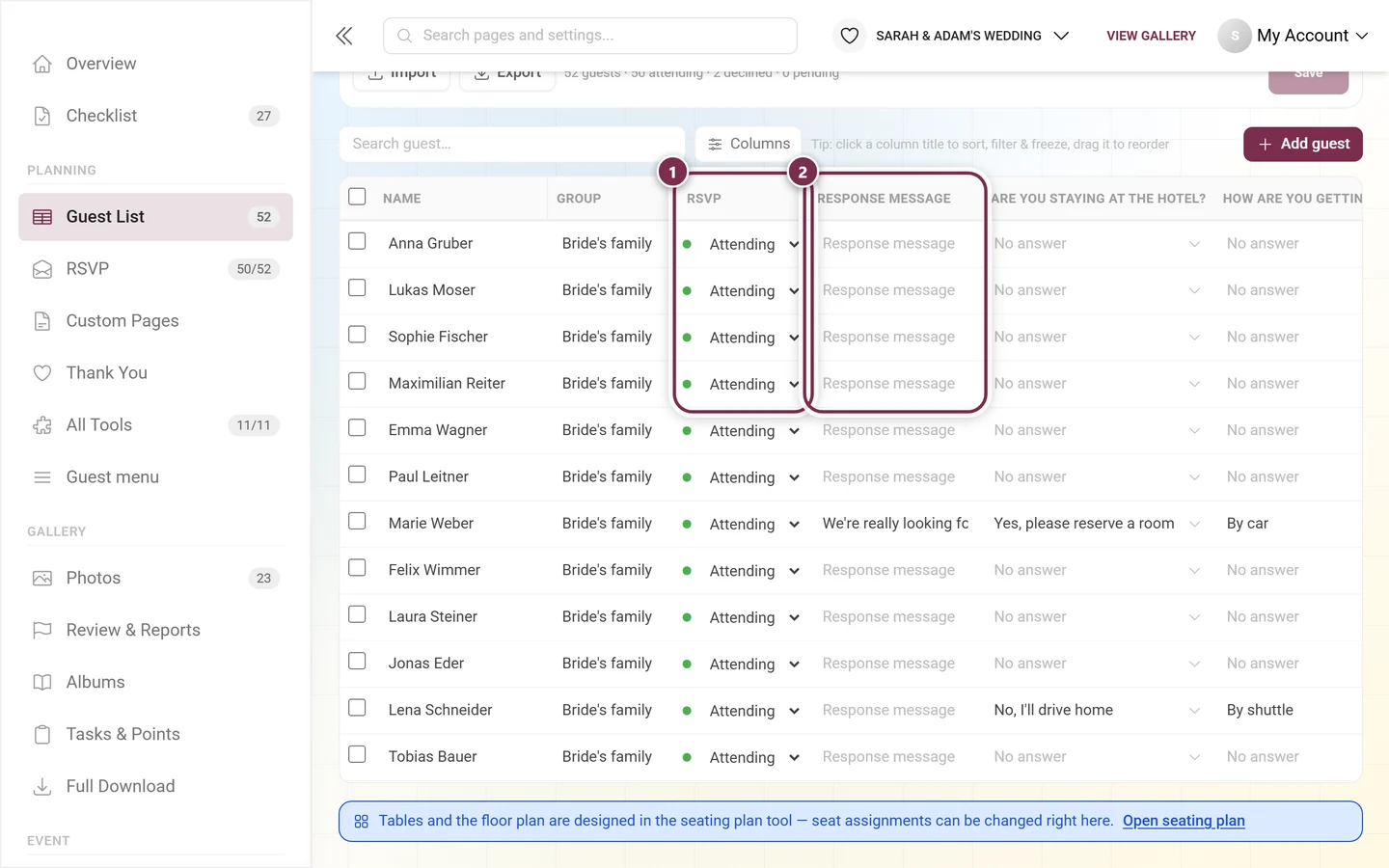The width and height of the screenshot is (1389, 868).
Task: Click the seating plan grid icon in banner
Action: tap(362, 822)
